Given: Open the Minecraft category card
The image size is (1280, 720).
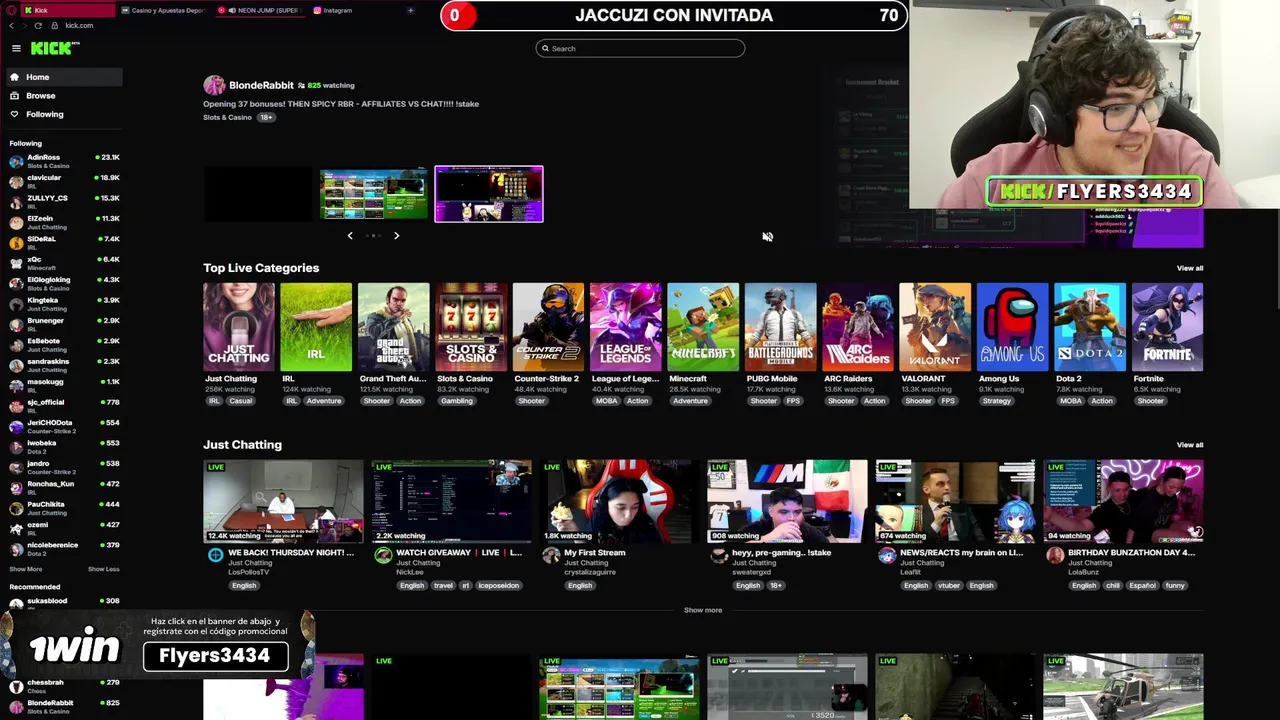Looking at the screenshot, I should 703,327.
